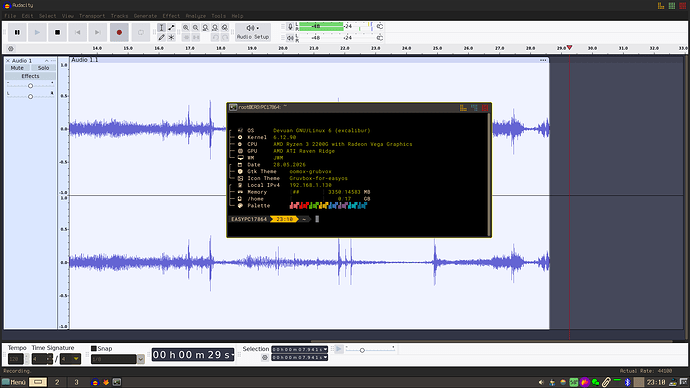This screenshot has height=388, width=690.
Task: Toggle the Loop button
Action: pyautogui.click(x=141, y=33)
